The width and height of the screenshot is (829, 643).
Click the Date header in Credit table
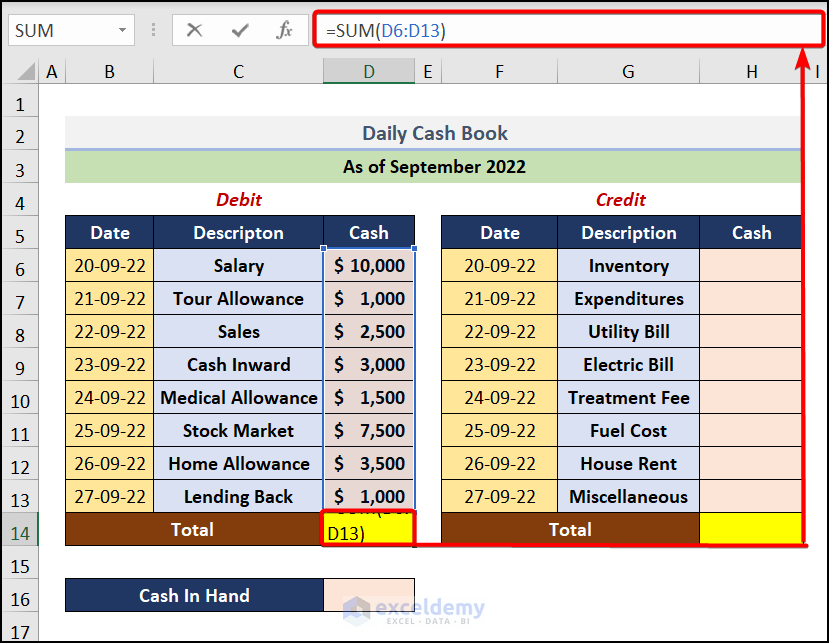click(x=500, y=233)
